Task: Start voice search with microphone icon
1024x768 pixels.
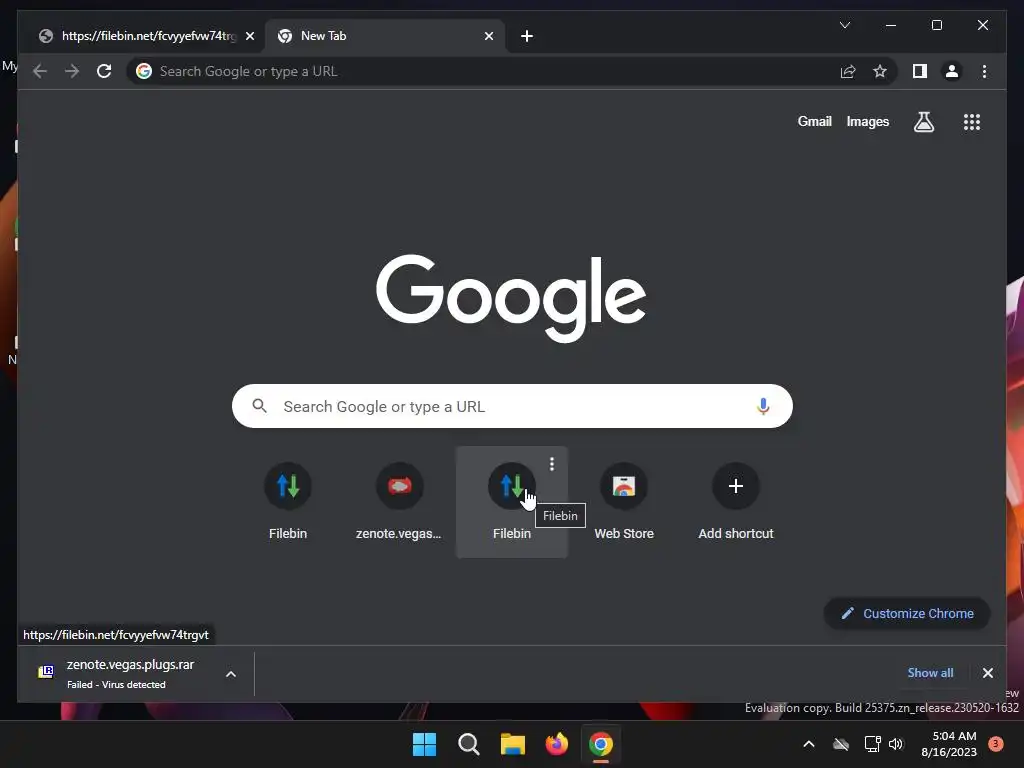Action: [762, 406]
